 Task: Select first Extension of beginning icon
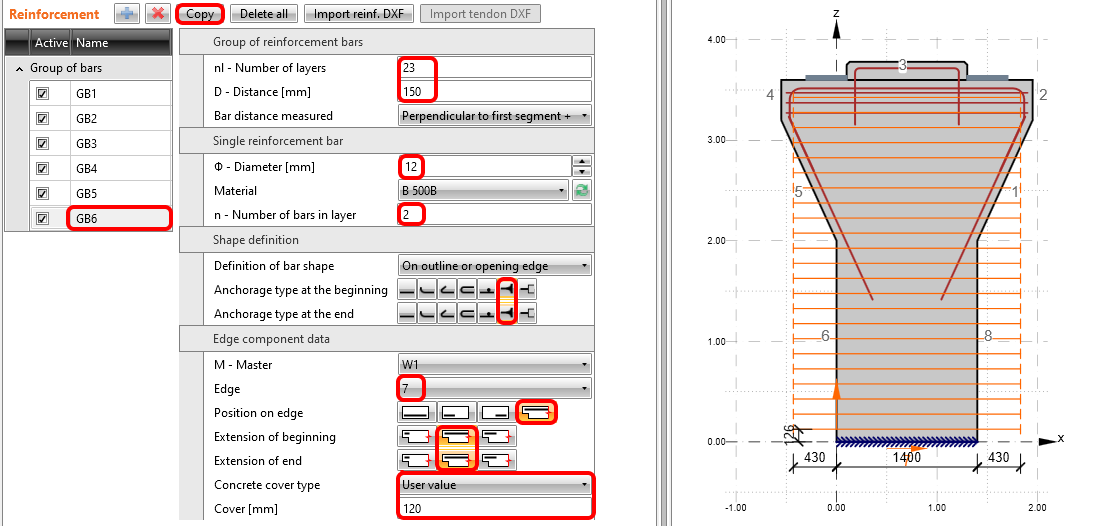[415, 437]
